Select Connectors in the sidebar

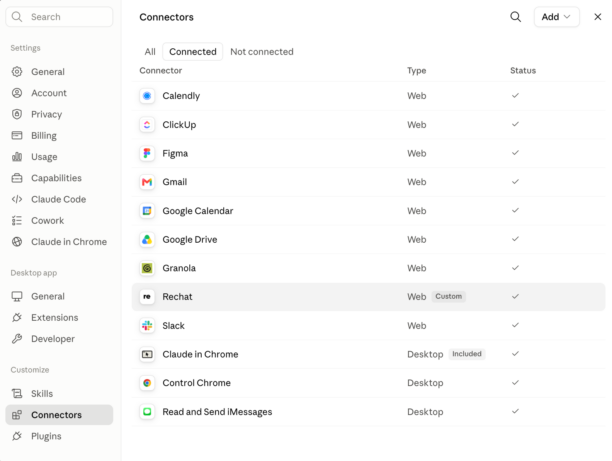[59, 415]
